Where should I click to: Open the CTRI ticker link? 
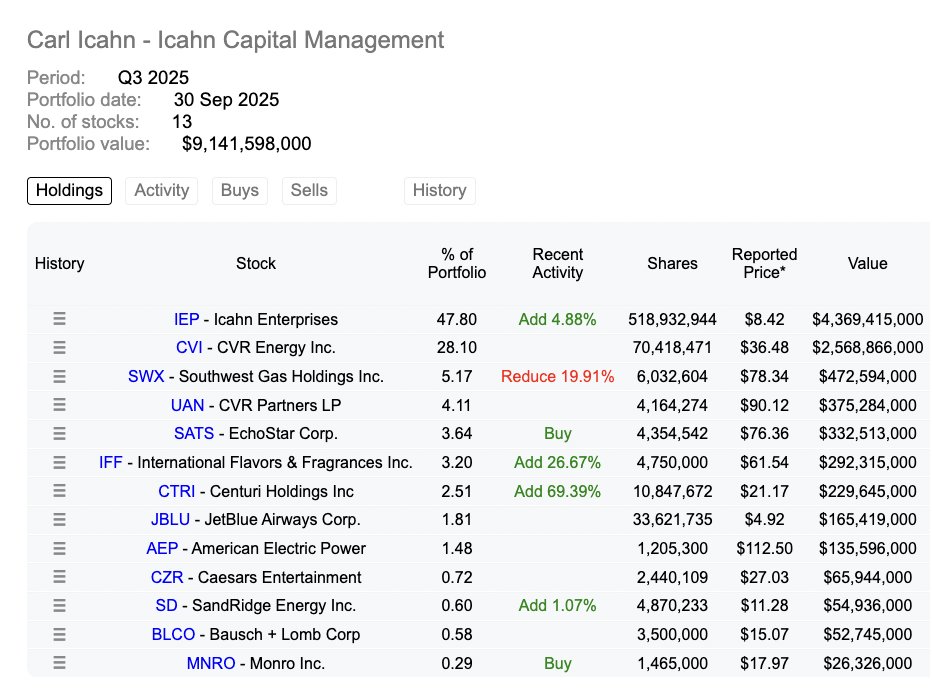177,492
